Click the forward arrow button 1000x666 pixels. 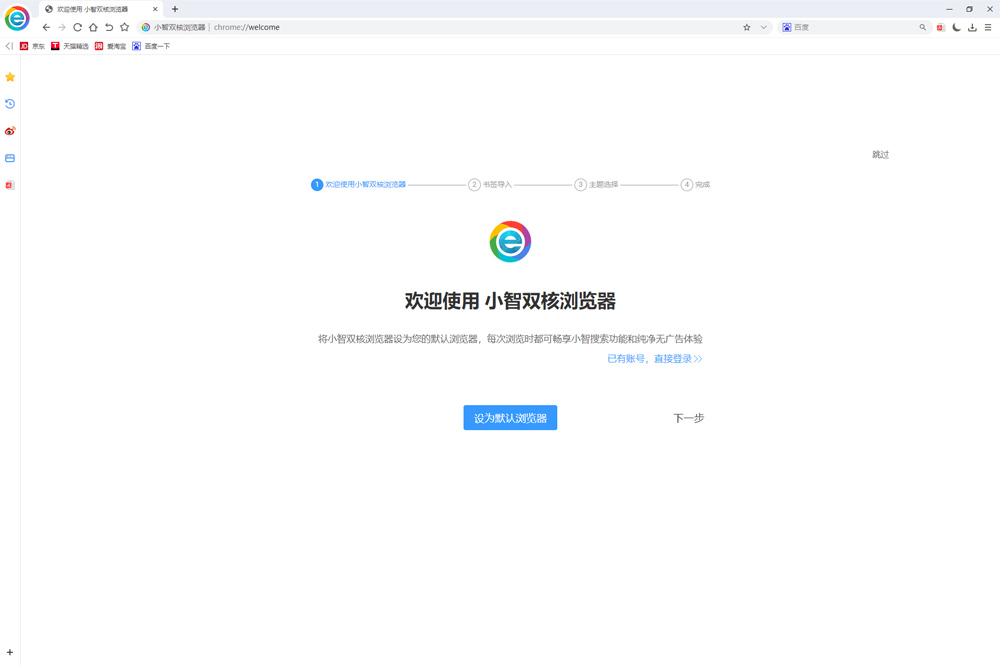62,27
